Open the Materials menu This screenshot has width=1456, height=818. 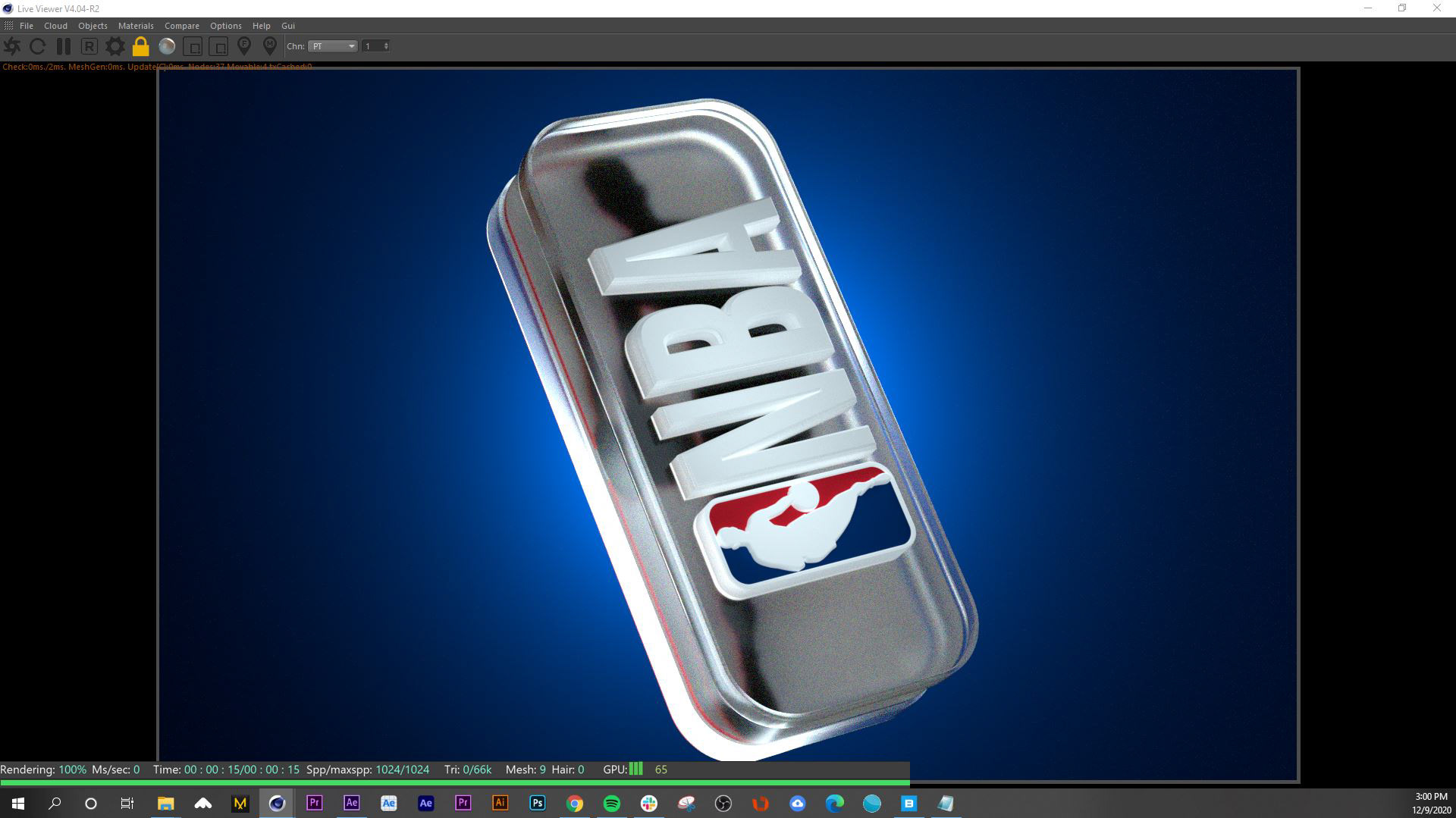coord(136,26)
